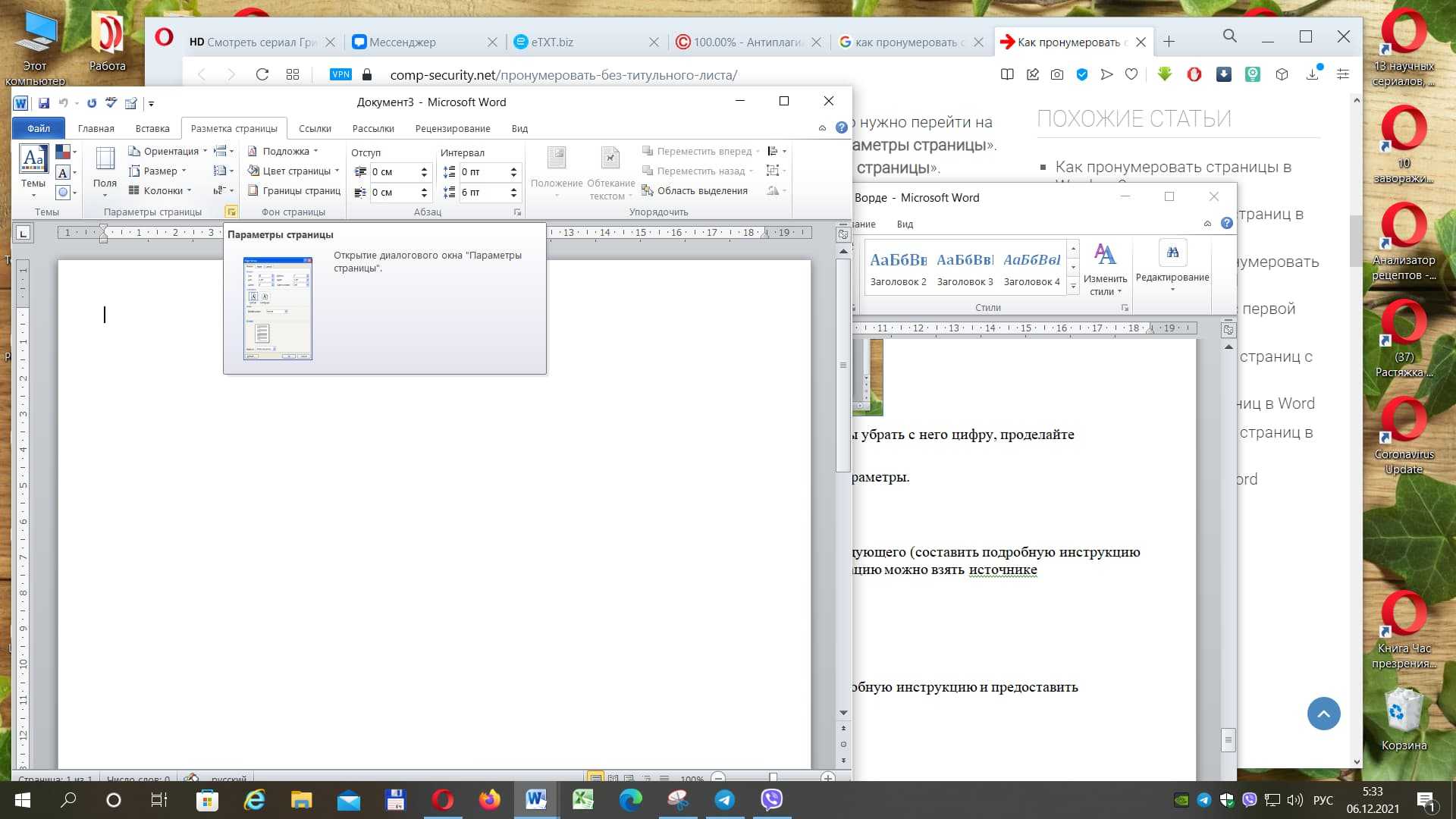
Task: Expand the Колонки dropdown
Action: point(160,190)
